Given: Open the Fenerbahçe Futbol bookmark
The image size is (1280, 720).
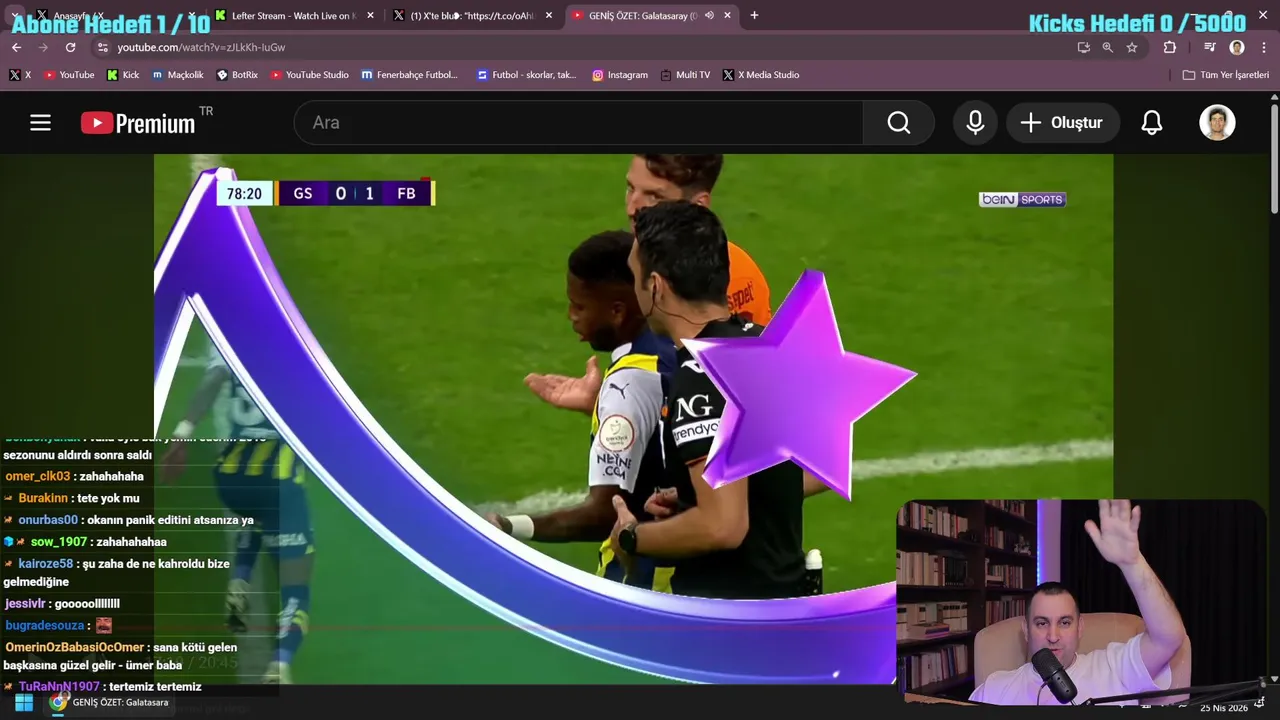Looking at the screenshot, I should 409,75.
